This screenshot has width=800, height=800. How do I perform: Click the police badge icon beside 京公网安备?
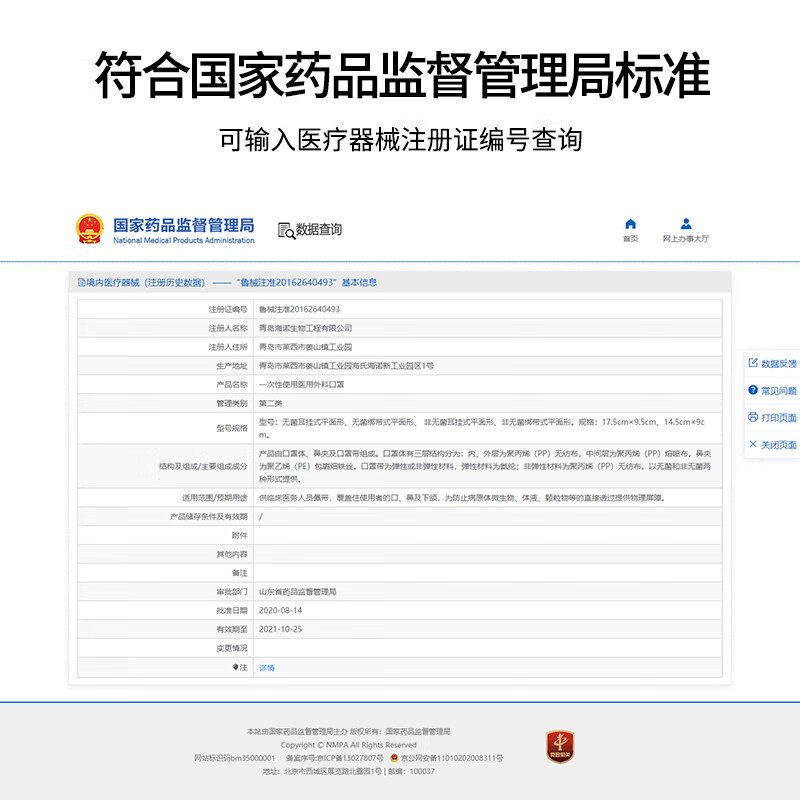coord(393,759)
